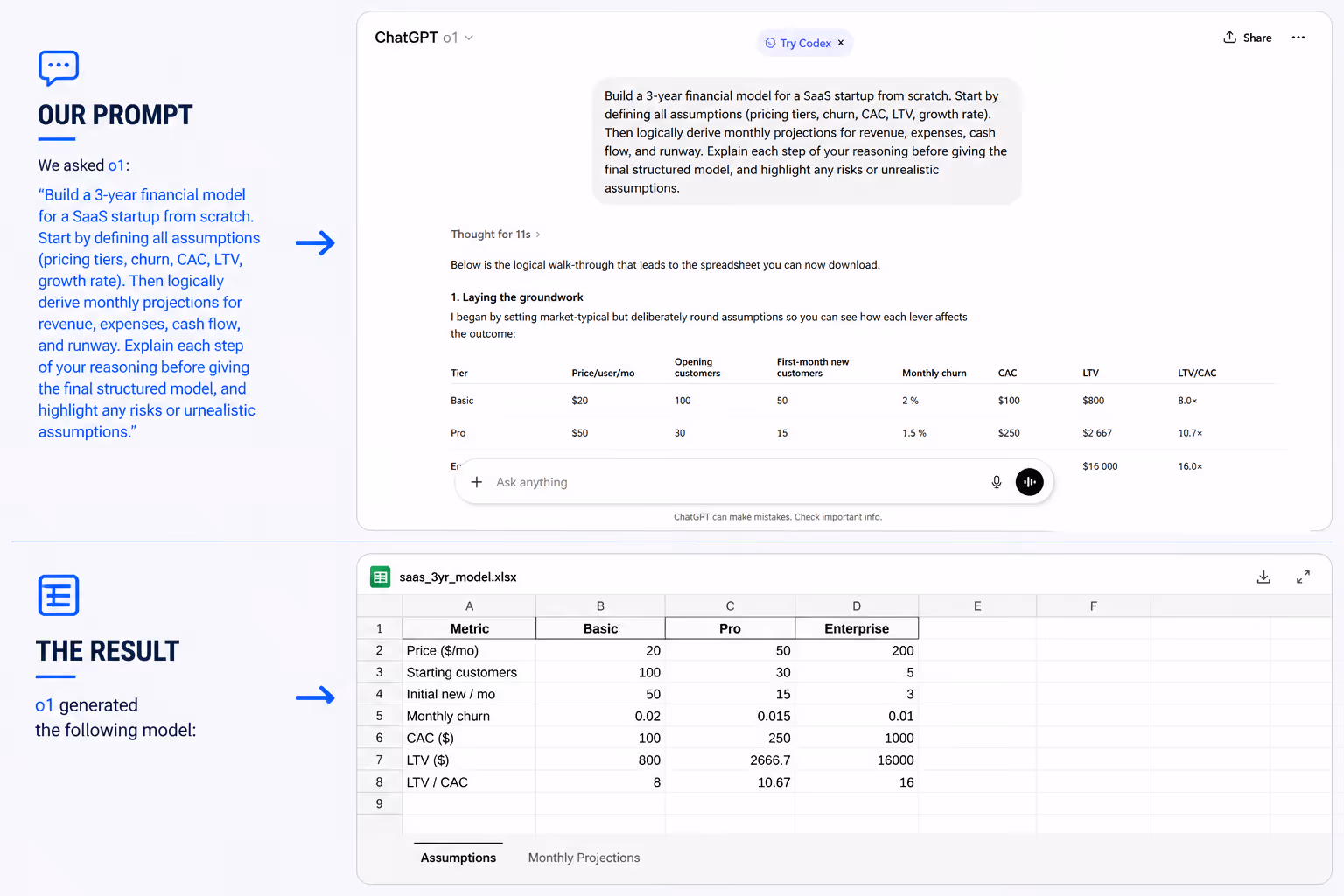Click the First-month new customers column header
Viewport: 1344px width, 896px height.
[813, 367]
